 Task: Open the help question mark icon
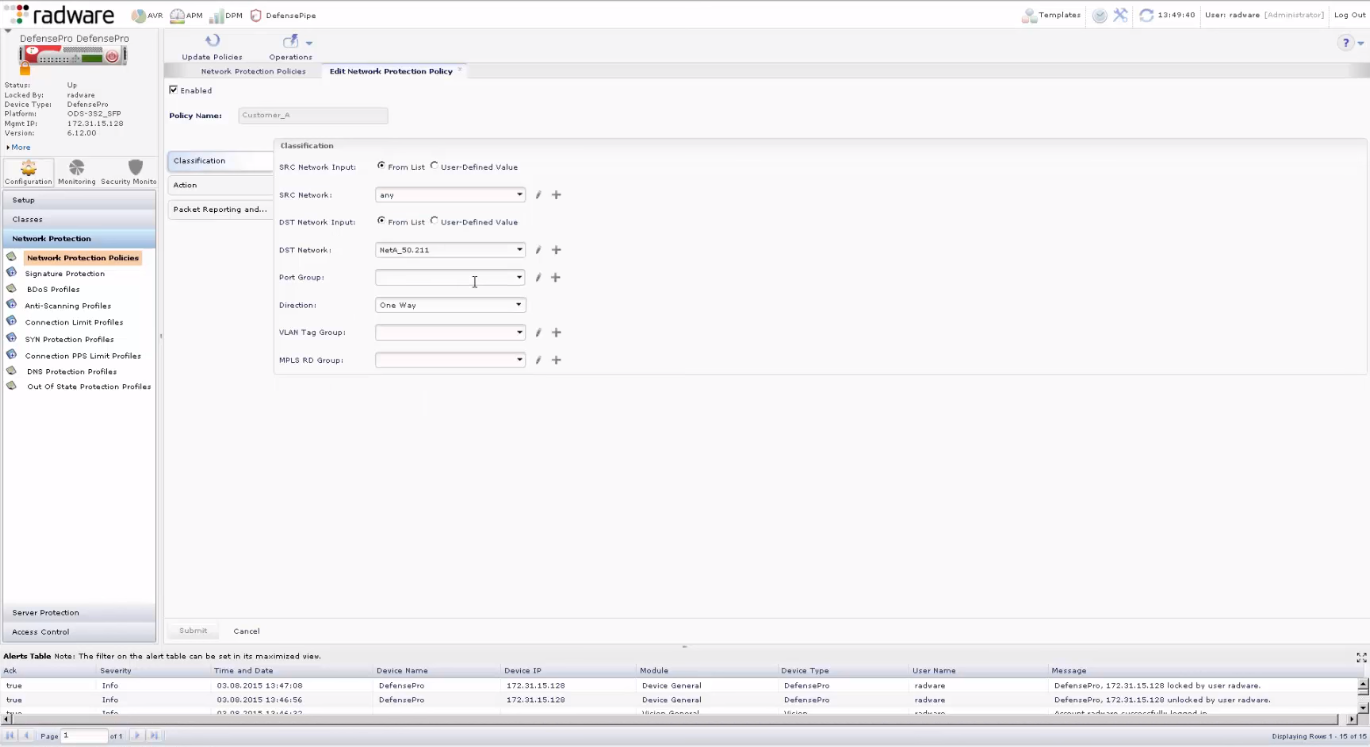click(1346, 42)
